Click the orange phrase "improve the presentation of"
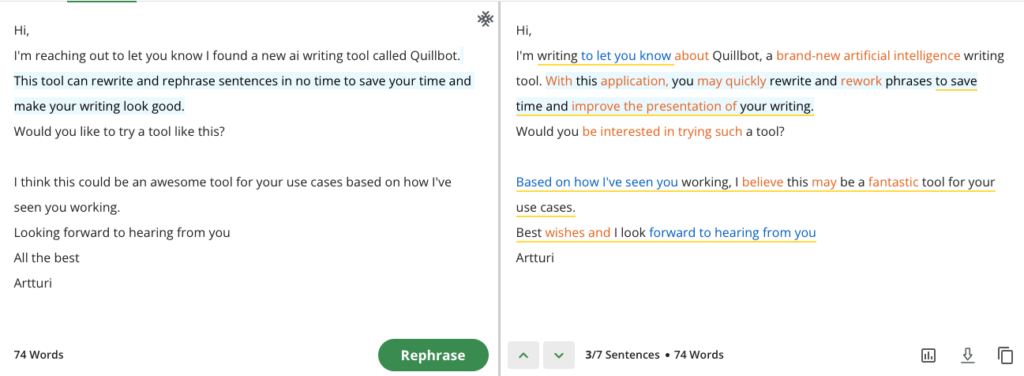 click(x=654, y=106)
